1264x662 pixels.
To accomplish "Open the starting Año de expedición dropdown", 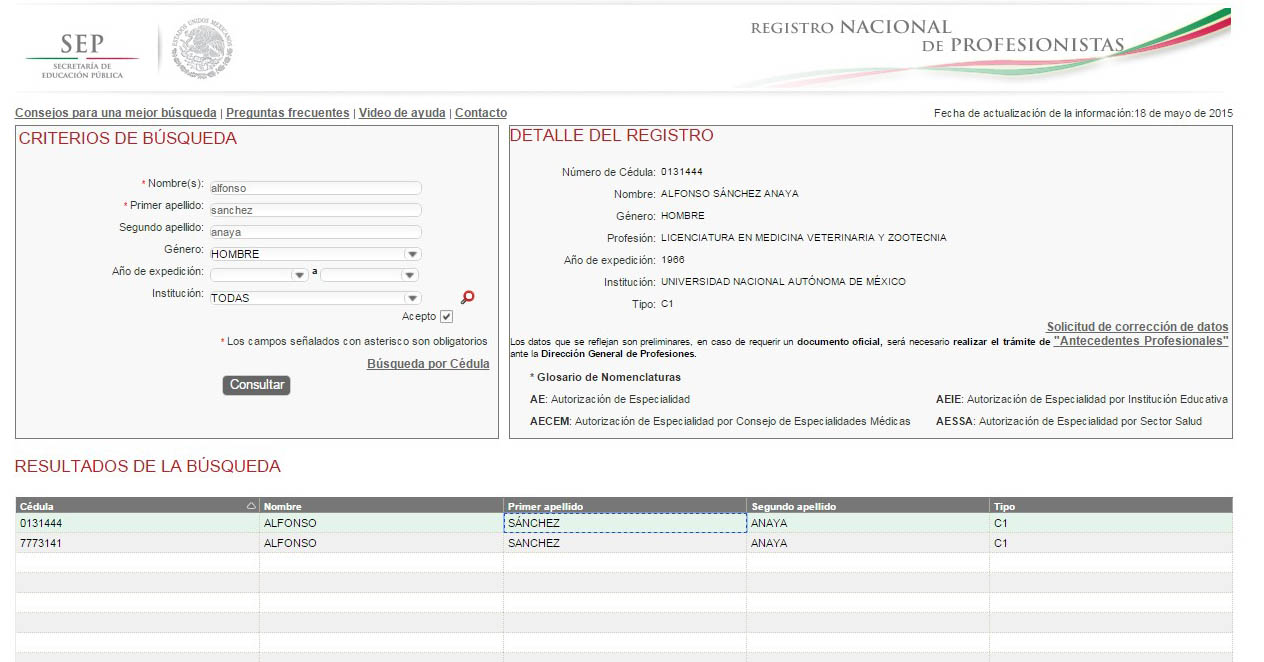I will pos(298,275).
